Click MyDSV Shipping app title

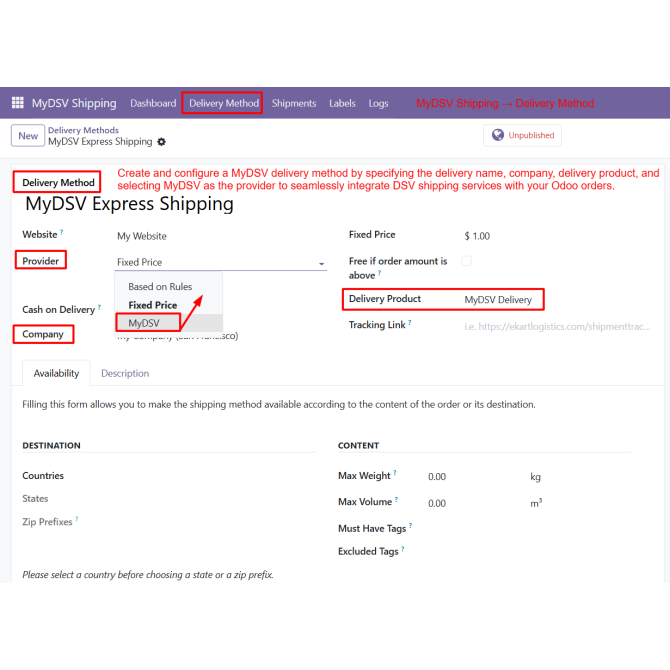(74, 103)
